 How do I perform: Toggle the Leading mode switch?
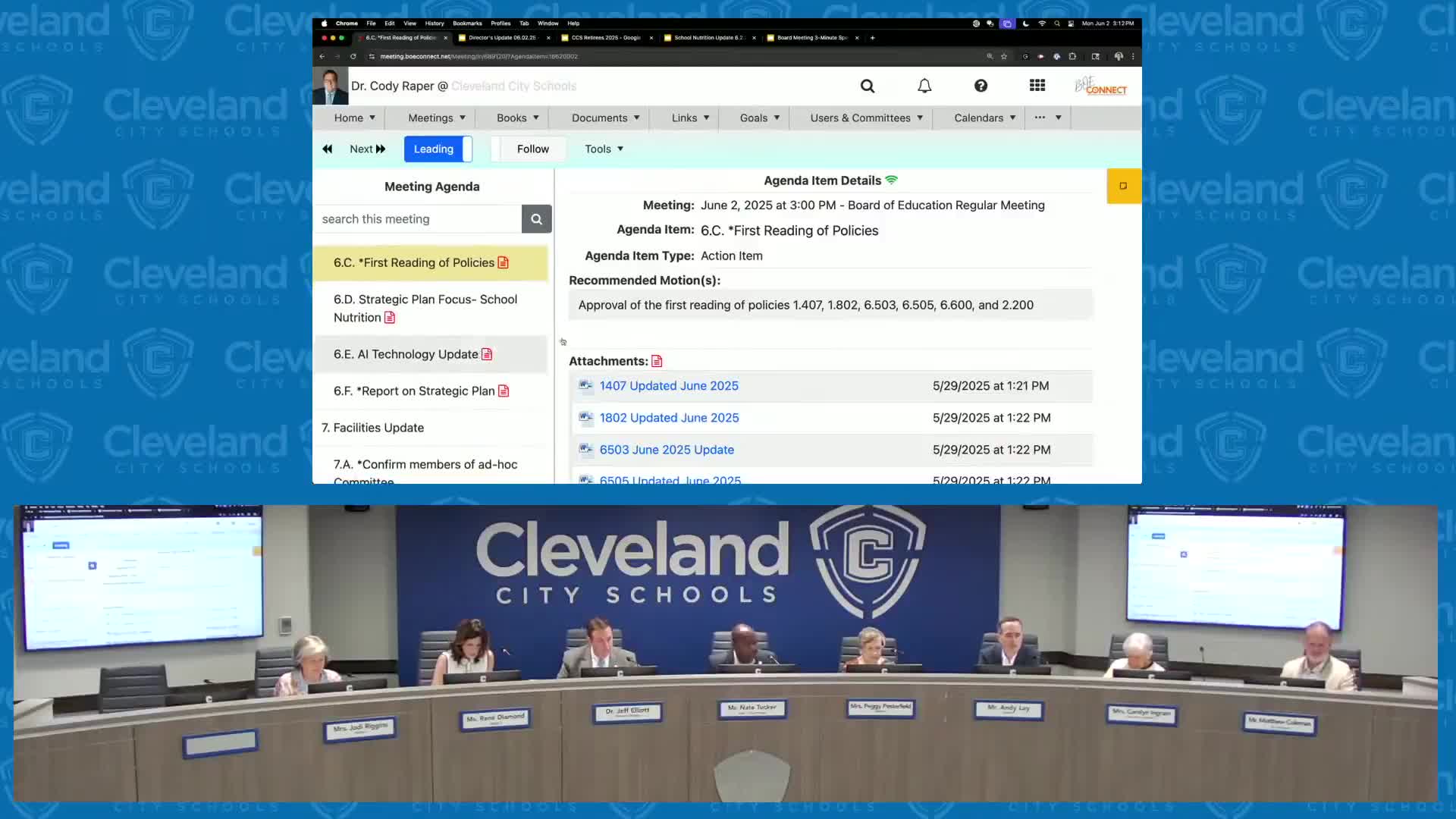coord(438,149)
